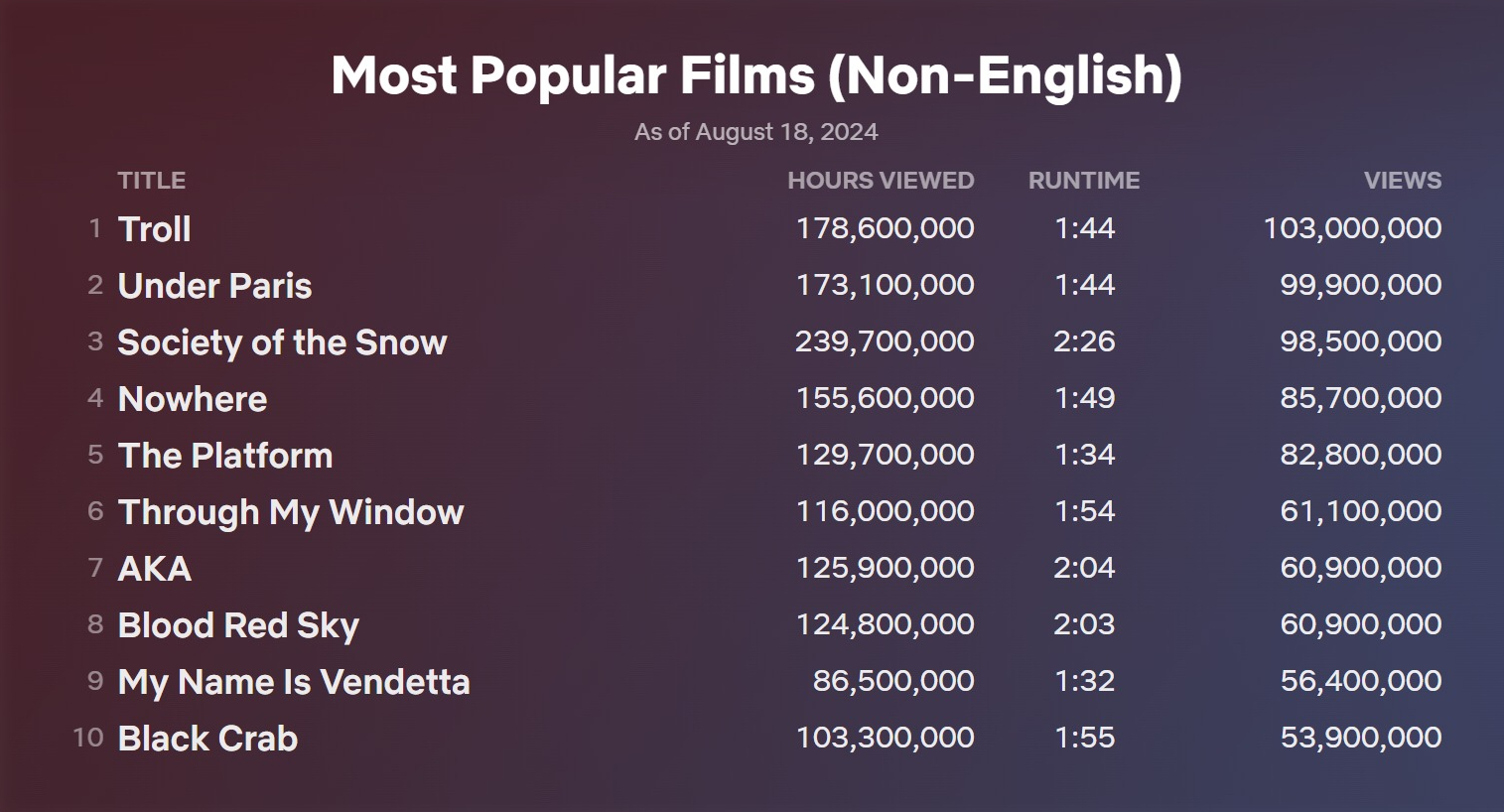Click the As of August 18, 2024 date

[756, 132]
